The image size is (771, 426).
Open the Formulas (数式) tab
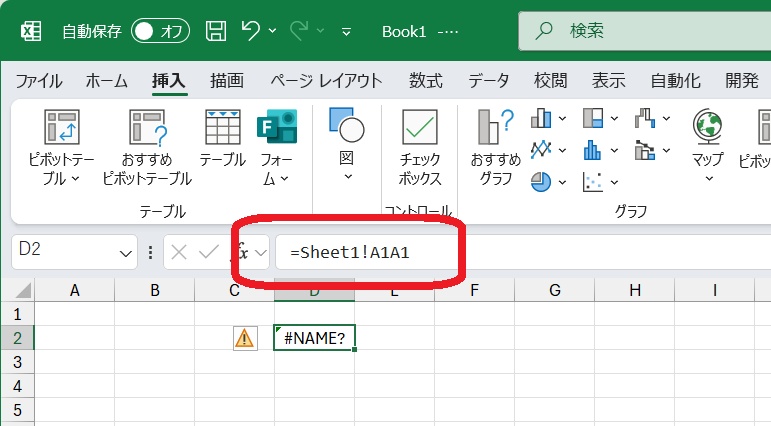(x=426, y=81)
